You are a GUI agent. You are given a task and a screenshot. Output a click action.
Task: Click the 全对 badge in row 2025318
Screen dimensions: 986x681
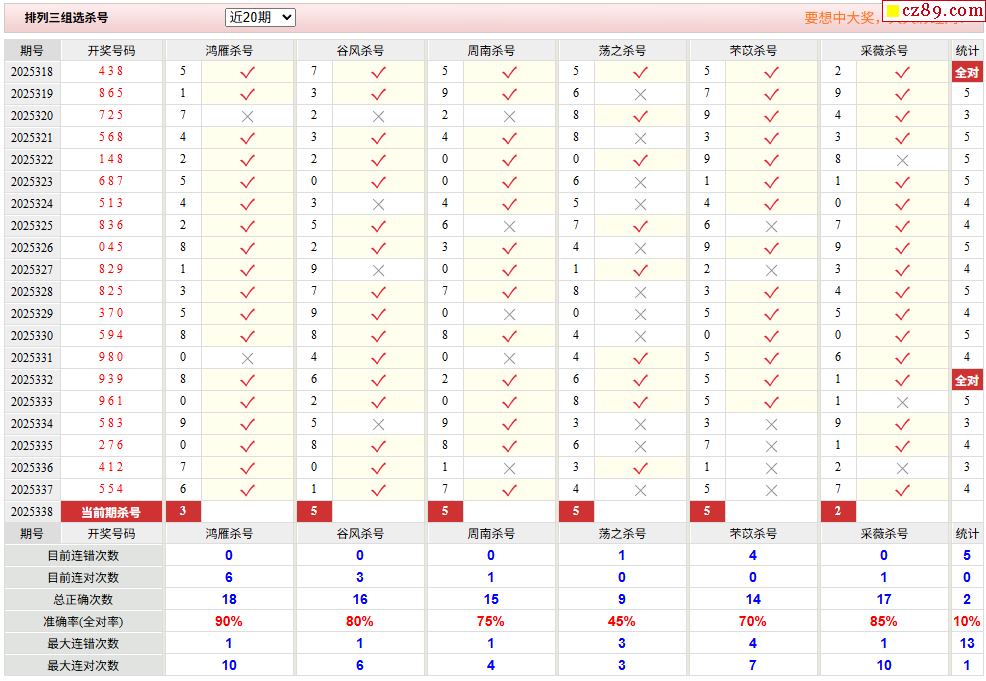tap(967, 72)
